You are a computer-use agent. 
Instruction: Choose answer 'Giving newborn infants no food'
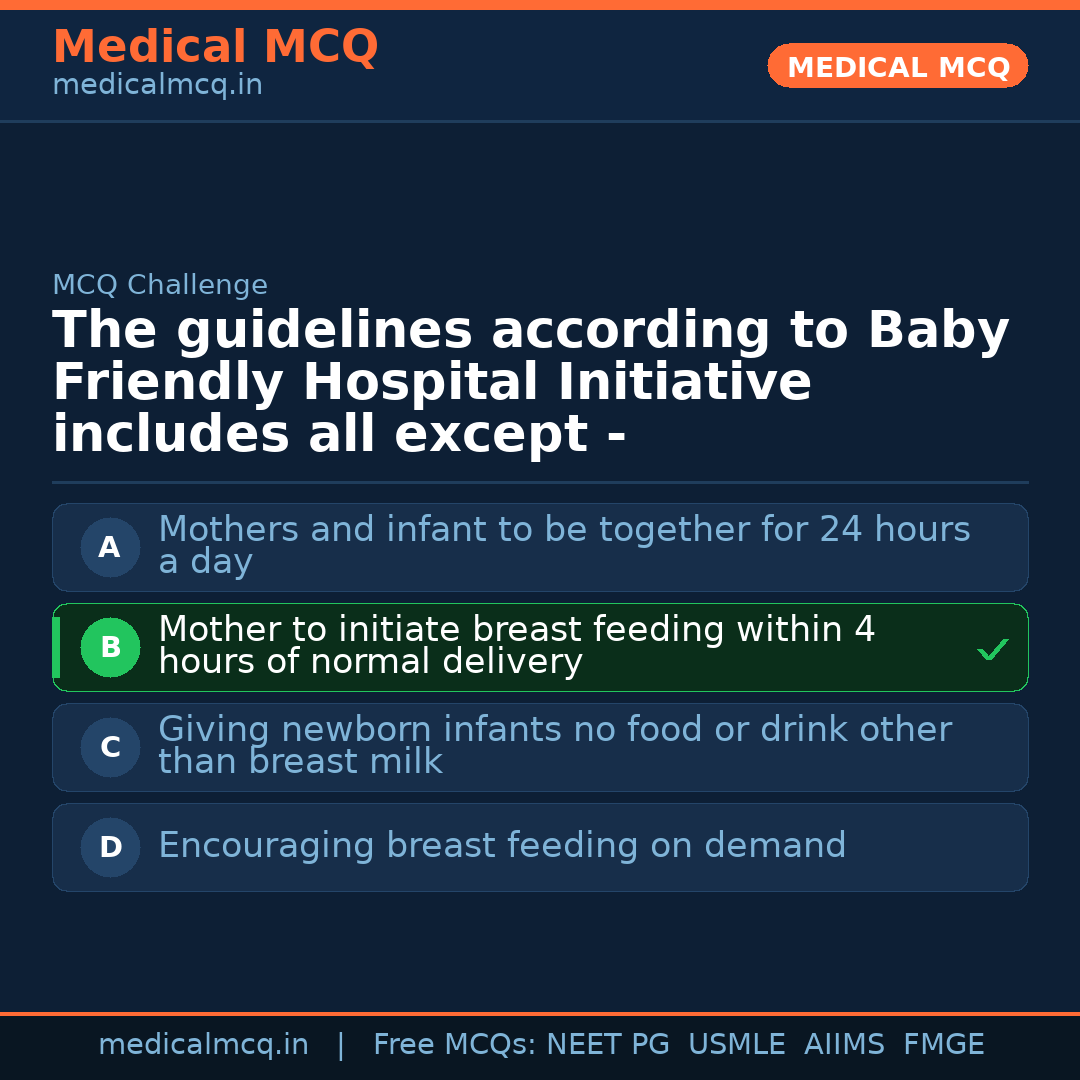pyautogui.click(x=554, y=745)
